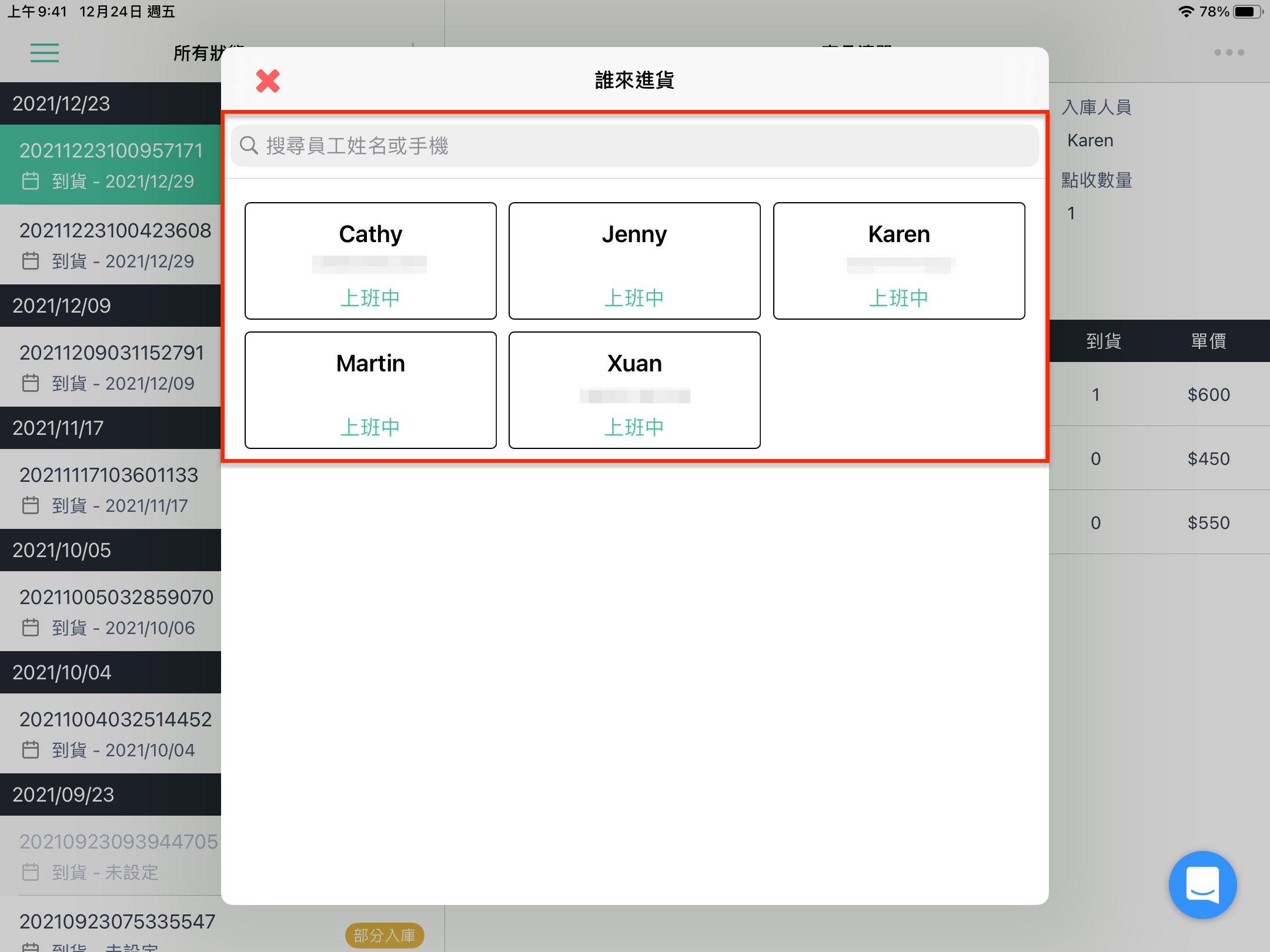
Task: Choose Karen as the receiver
Action: (x=899, y=261)
